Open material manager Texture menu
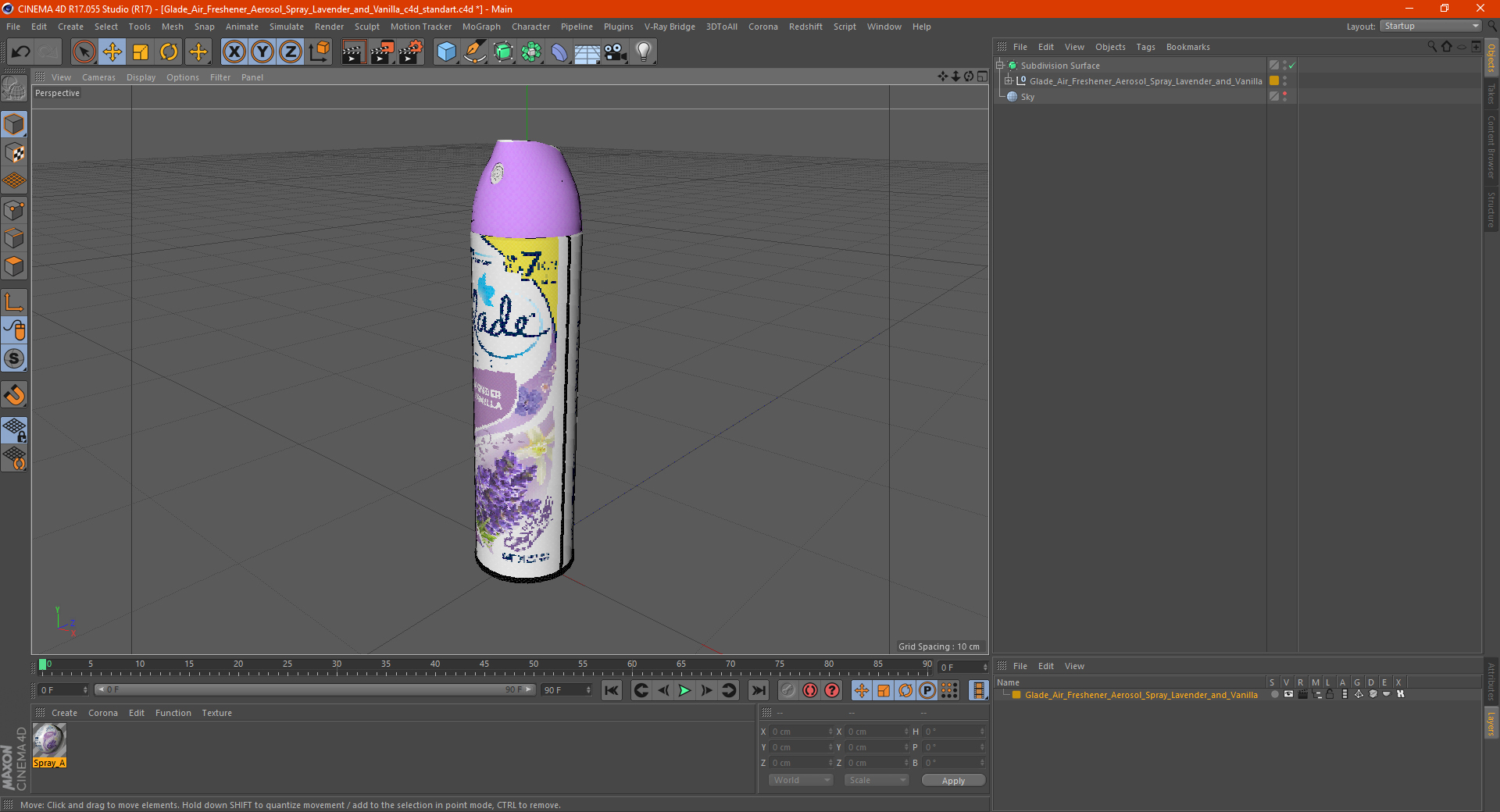Screen dimensions: 1500x812 point(216,713)
